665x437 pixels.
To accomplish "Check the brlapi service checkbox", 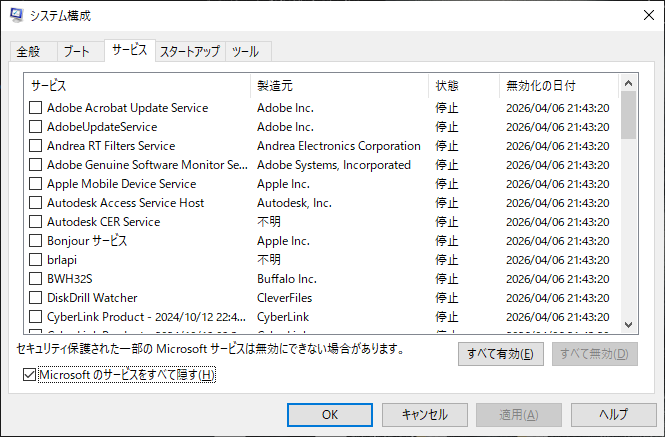I will click(36, 260).
